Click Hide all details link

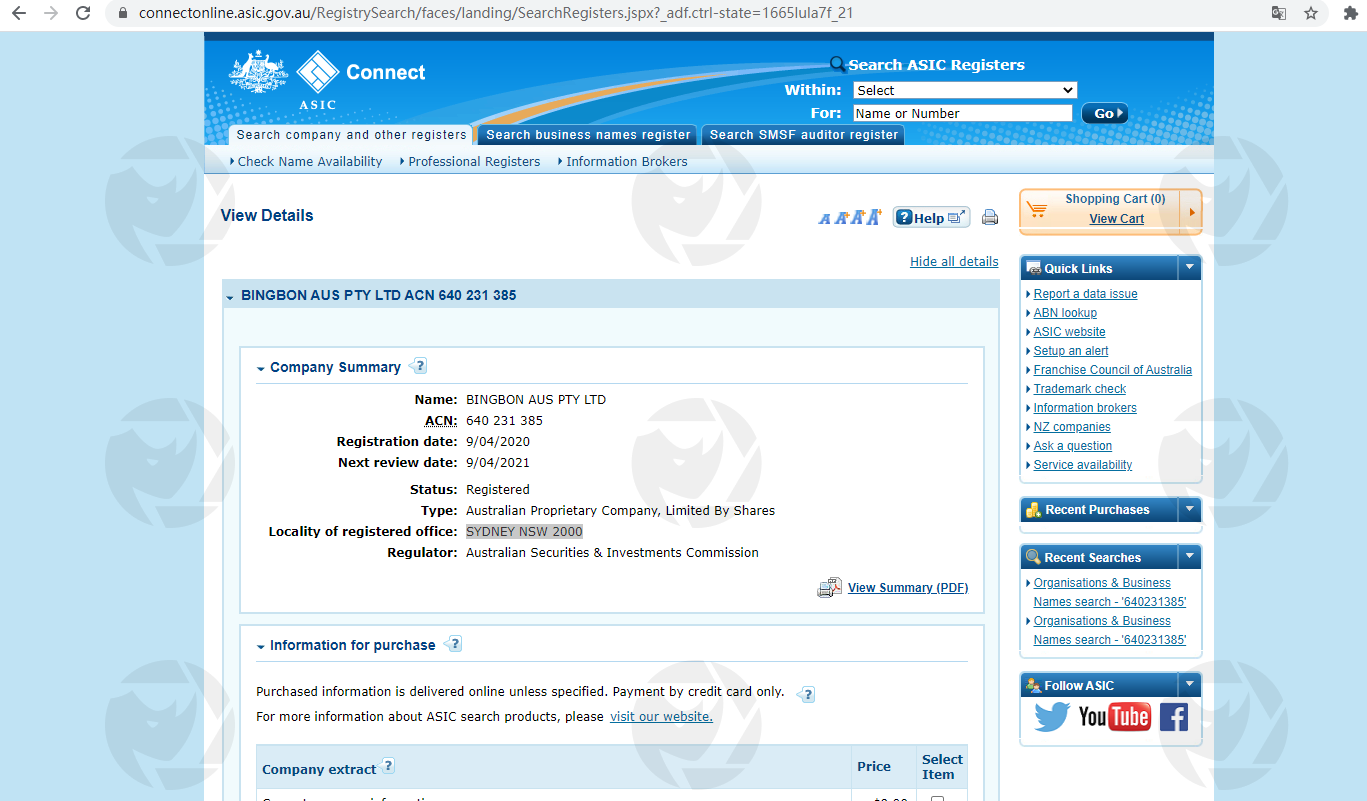coord(954,262)
